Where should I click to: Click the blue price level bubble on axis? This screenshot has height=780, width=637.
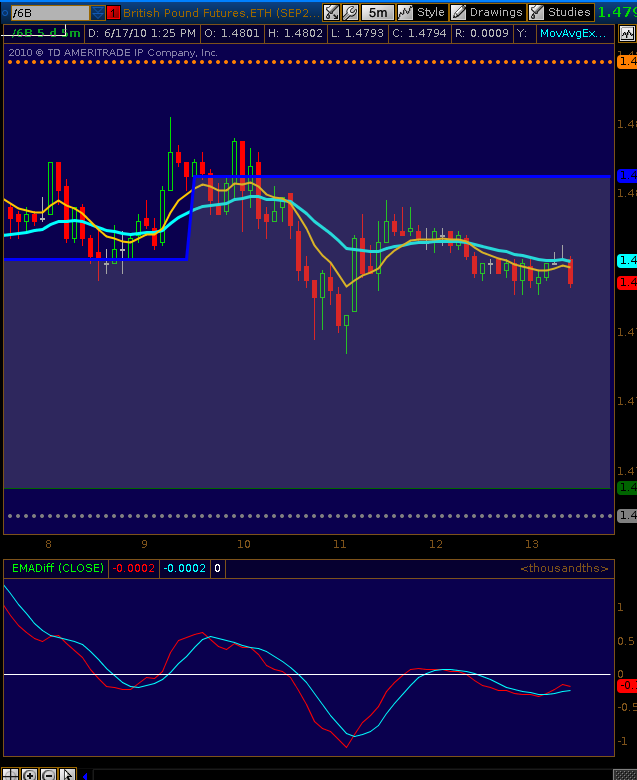pyautogui.click(x=627, y=176)
